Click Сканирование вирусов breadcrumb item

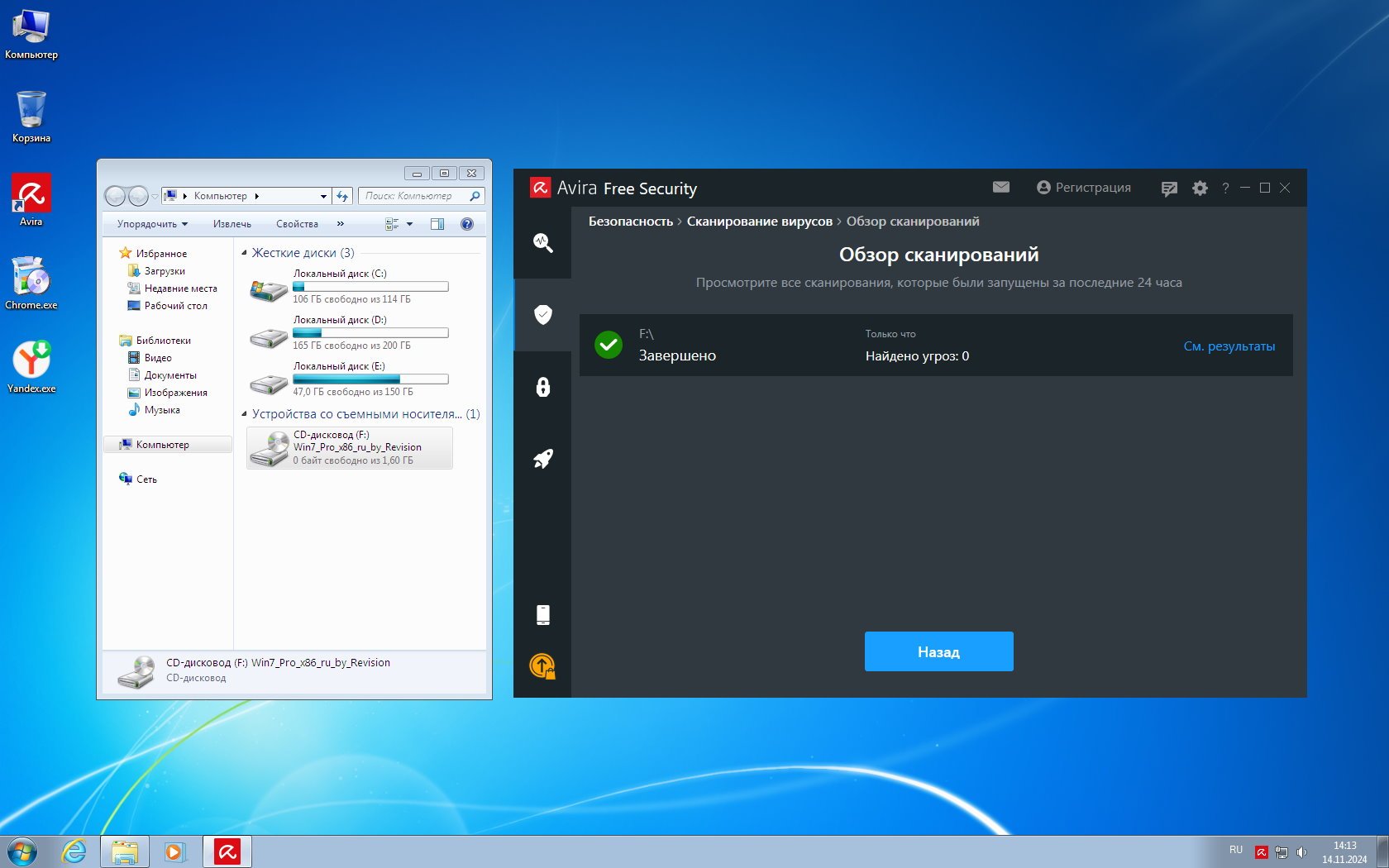point(759,222)
